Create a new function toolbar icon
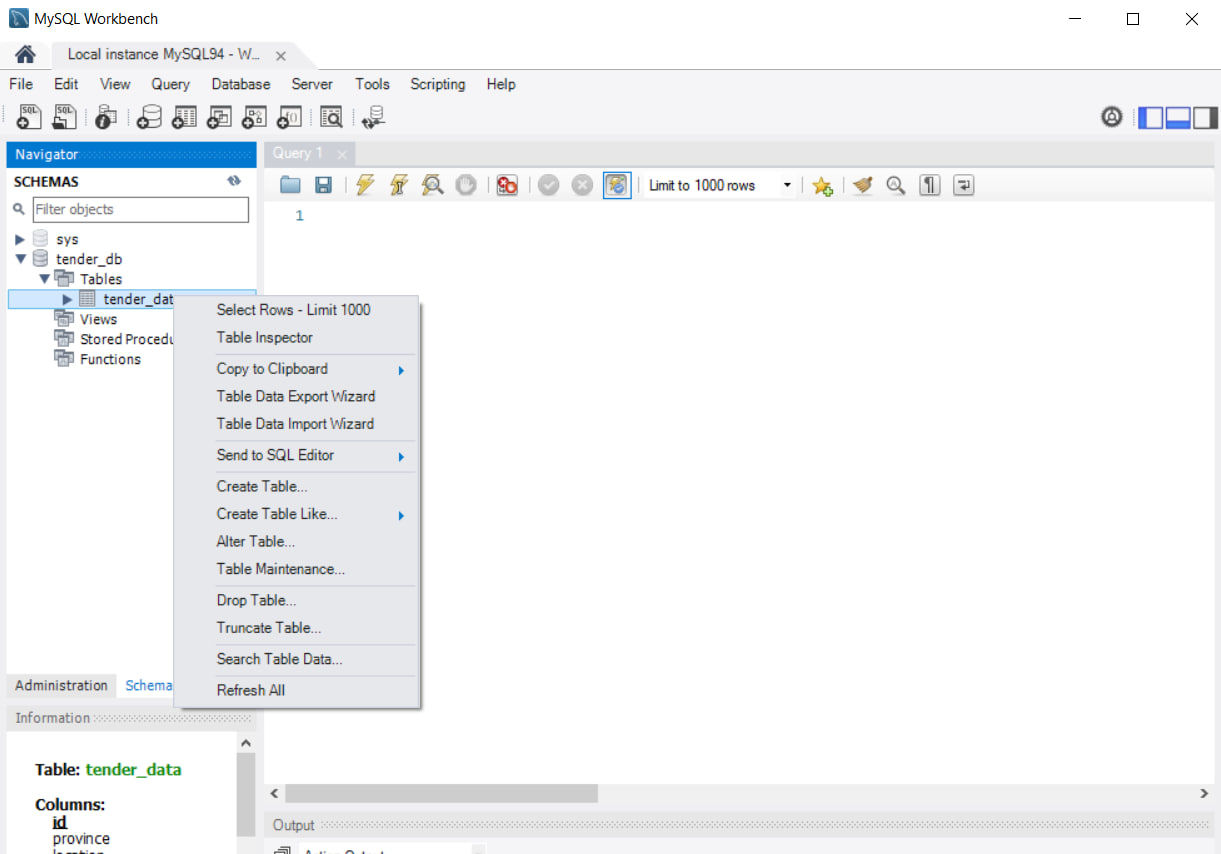Screen dimensions: 1221x854 click(x=289, y=117)
